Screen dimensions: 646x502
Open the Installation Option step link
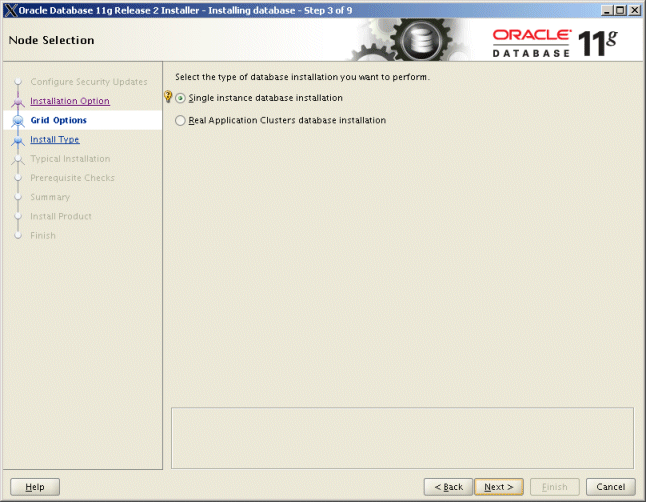[70, 101]
